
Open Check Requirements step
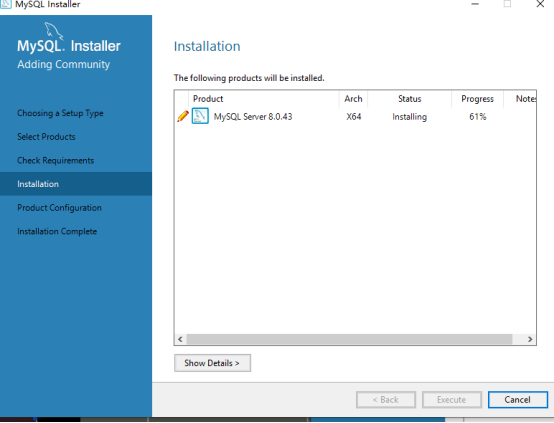pos(55,160)
